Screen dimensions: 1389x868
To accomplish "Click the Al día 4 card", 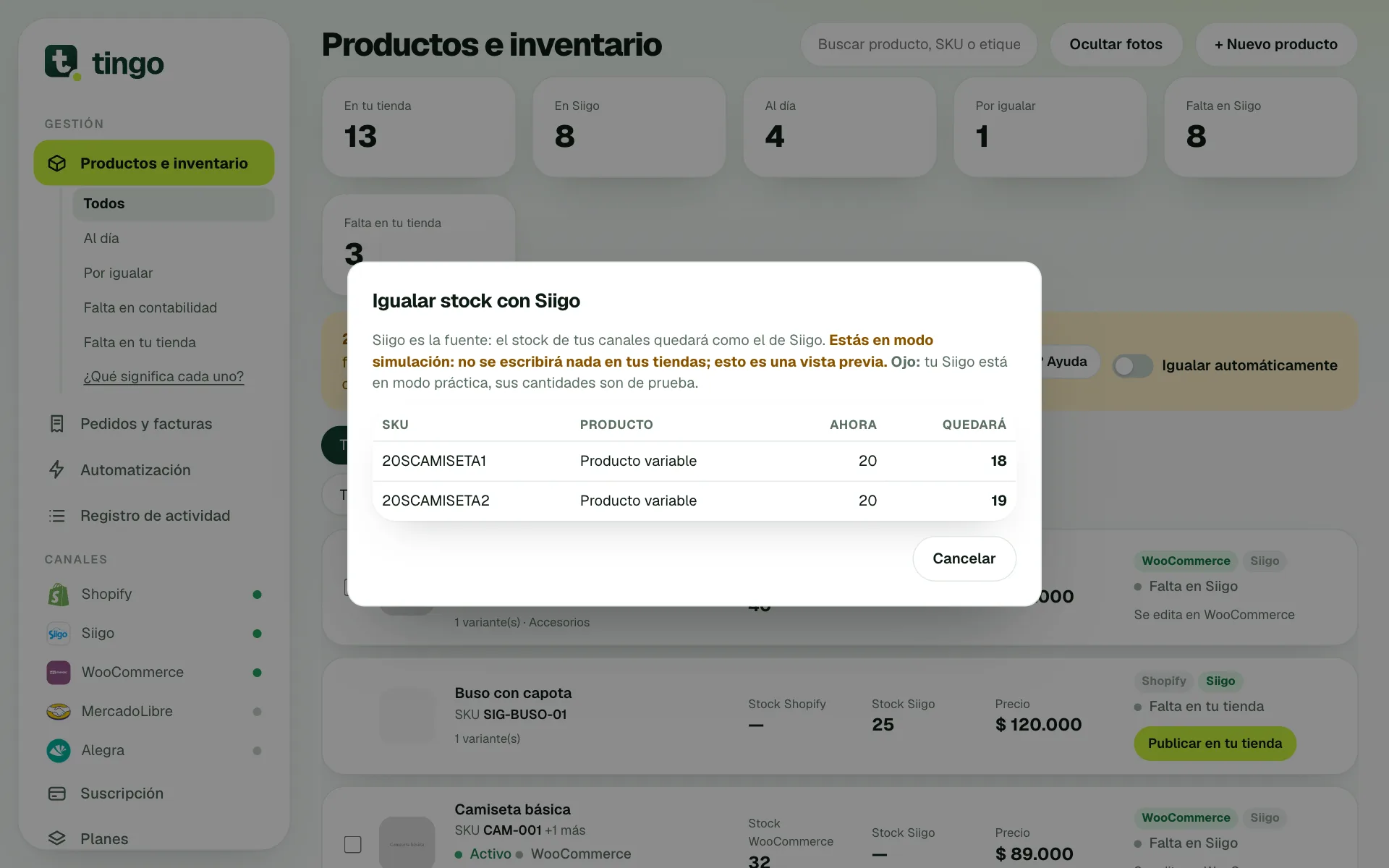I will [x=840, y=127].
